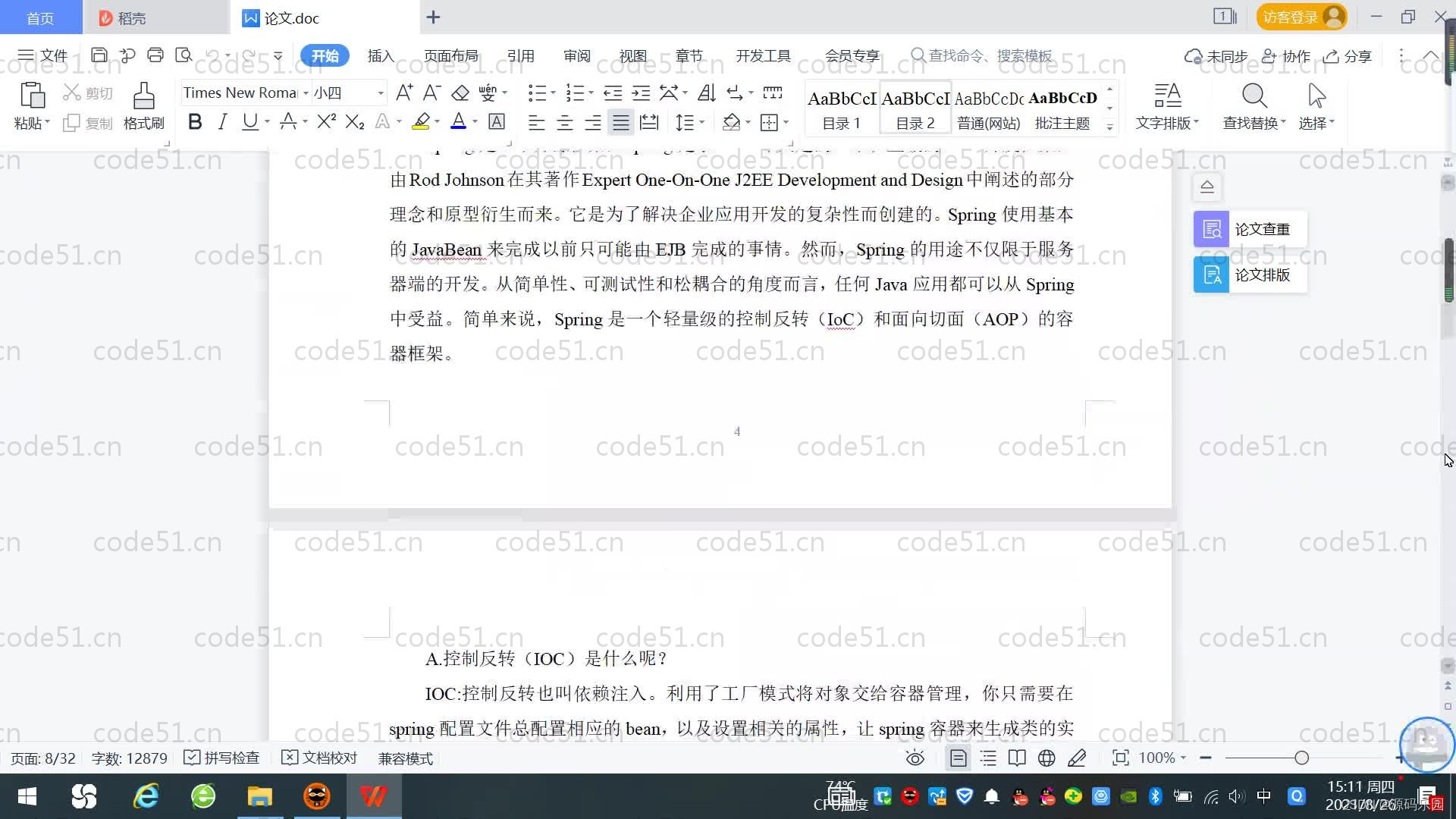The width and height of the screenshot is (1456, 819).
Task: Open the 审阅 ribbon tab
Action: 576,55
